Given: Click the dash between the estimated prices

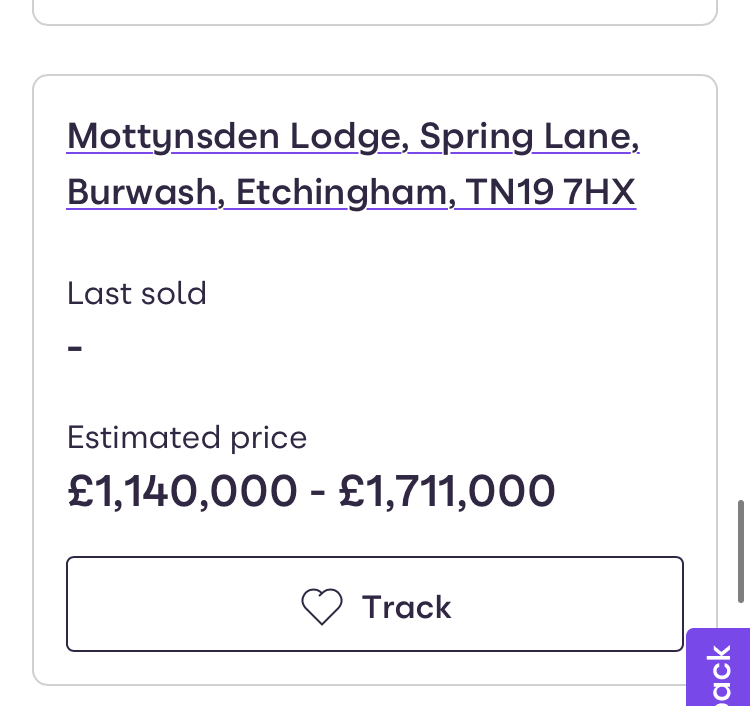Looking at the screenshot, I should pos(318,491).
